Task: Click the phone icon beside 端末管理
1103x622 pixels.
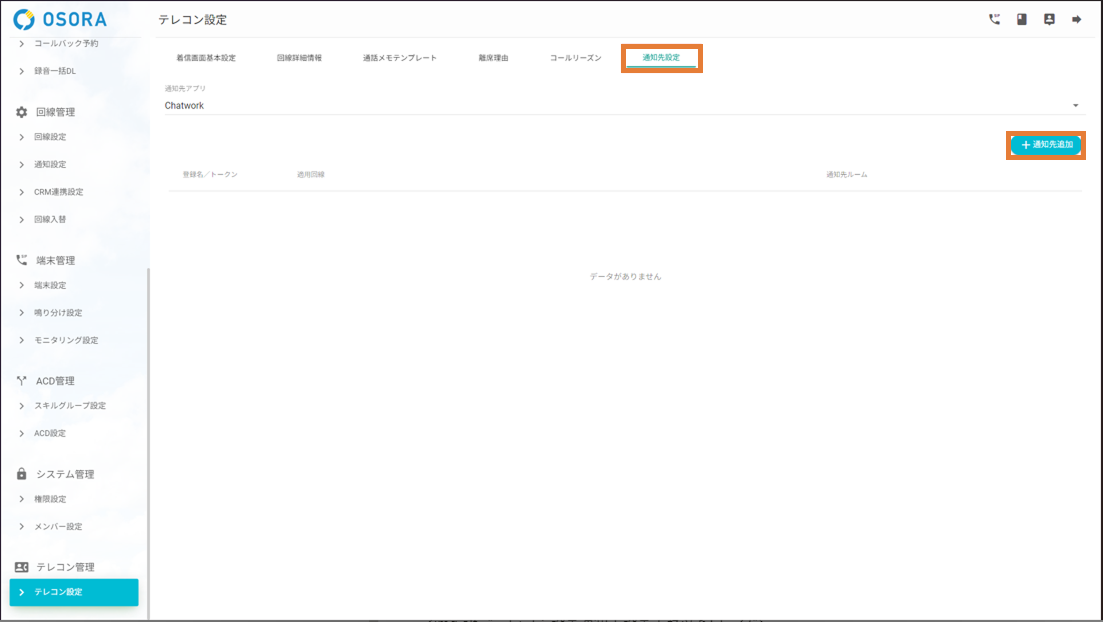Action: [x=22, y=260]
